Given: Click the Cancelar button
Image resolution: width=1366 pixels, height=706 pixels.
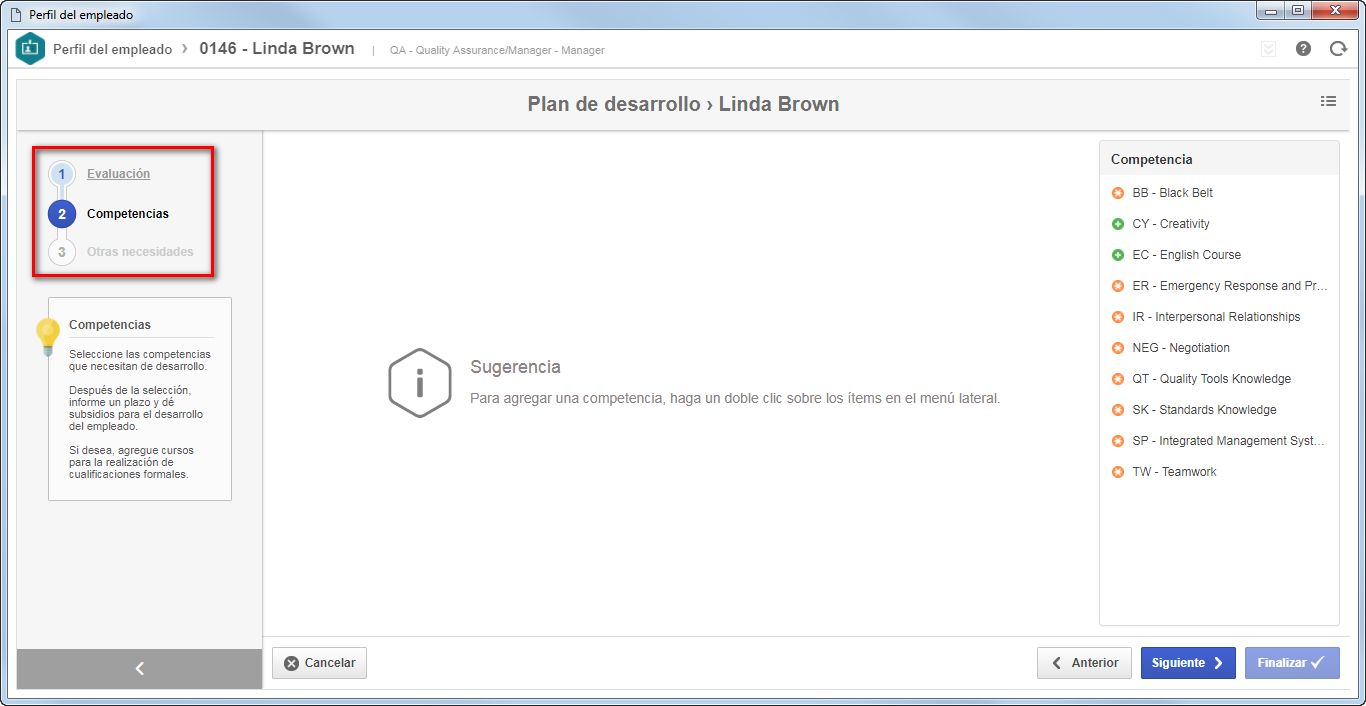Looking at the screenshot, I should tap(320, 663).
